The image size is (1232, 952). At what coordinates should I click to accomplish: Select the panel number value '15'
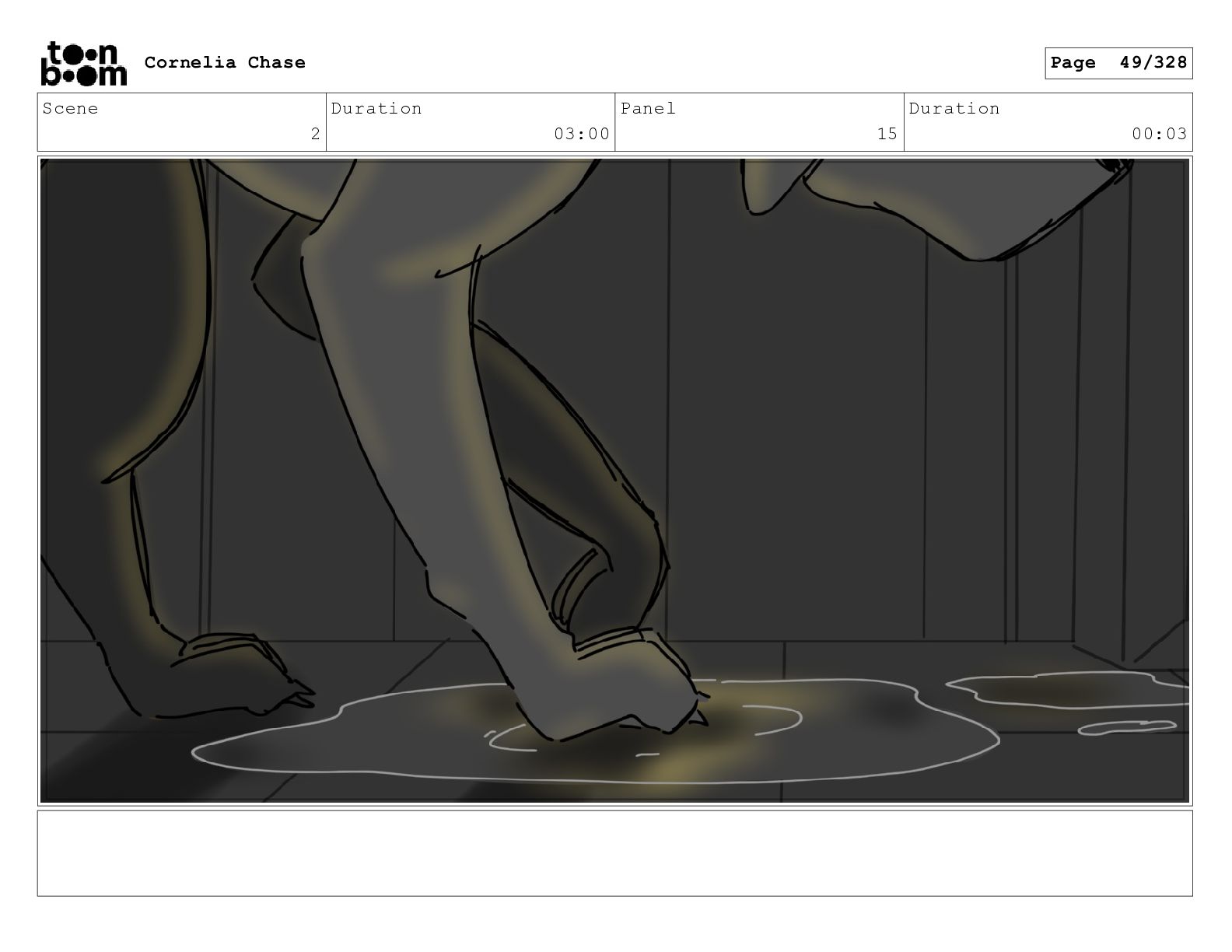pyautogui.click(x=887, y=134)
